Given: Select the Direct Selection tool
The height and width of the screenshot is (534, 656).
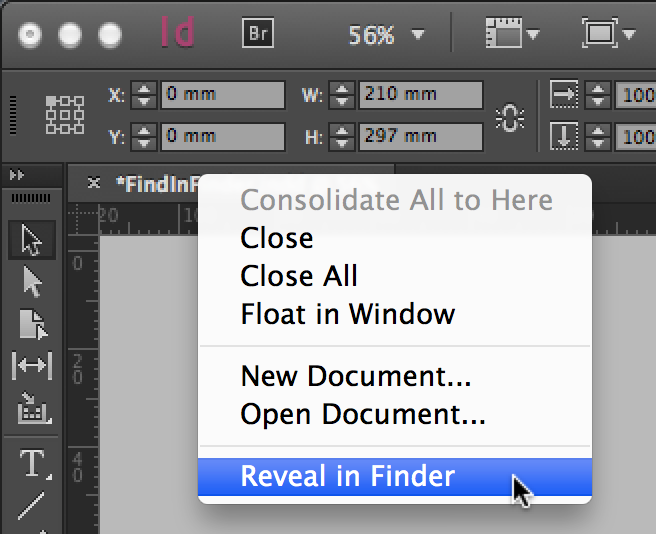Looking at the screenshot, I should (32, 282).
